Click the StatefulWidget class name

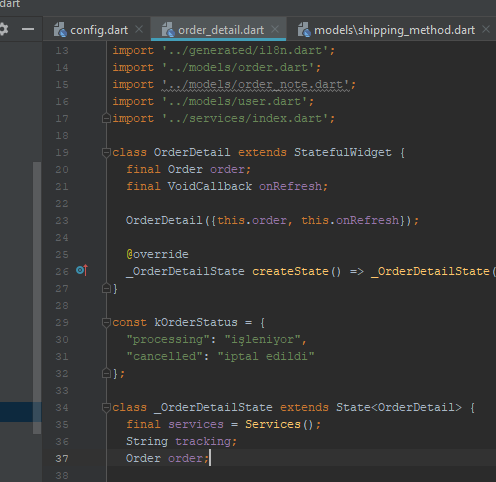(x=343, y=152)
